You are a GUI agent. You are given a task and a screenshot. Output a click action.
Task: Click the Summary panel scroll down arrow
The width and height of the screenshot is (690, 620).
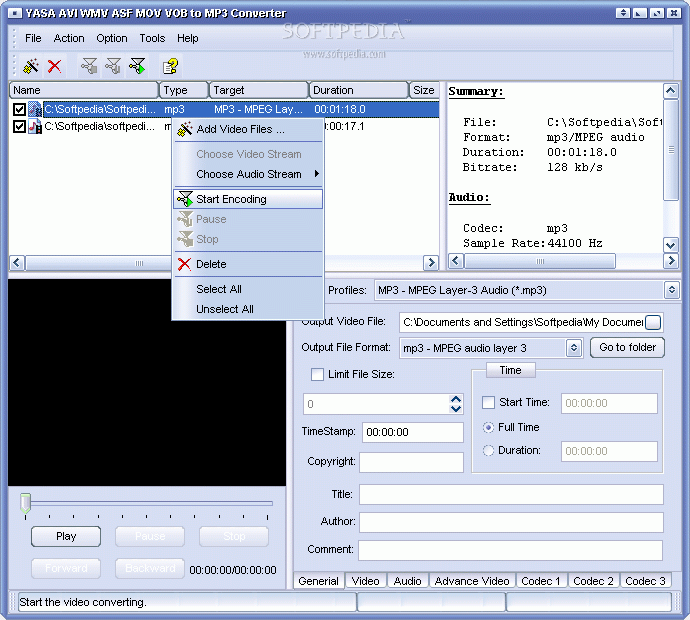click(x=671, y=245)
